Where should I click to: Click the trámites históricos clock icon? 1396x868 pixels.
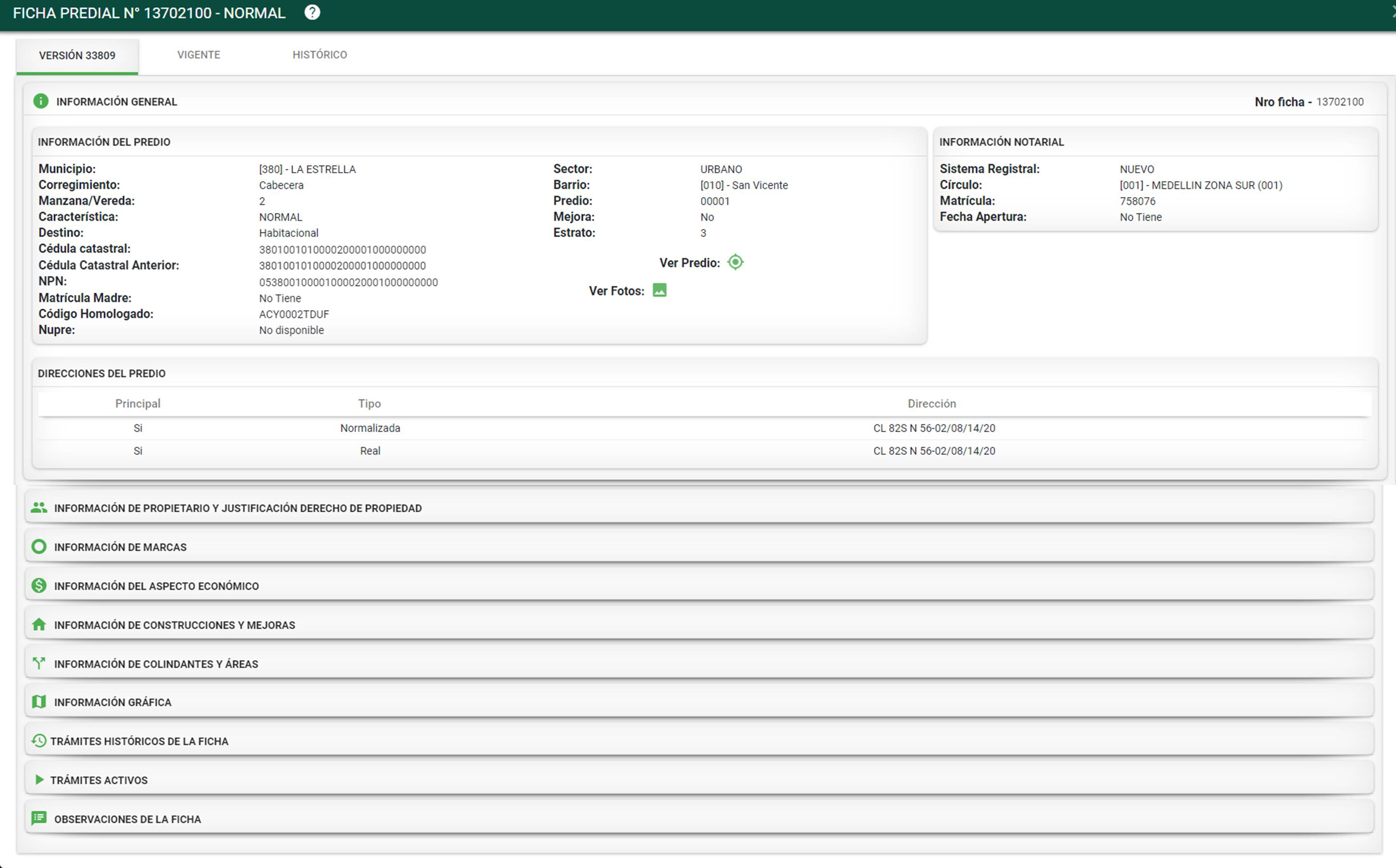click(x=38, y=740)
